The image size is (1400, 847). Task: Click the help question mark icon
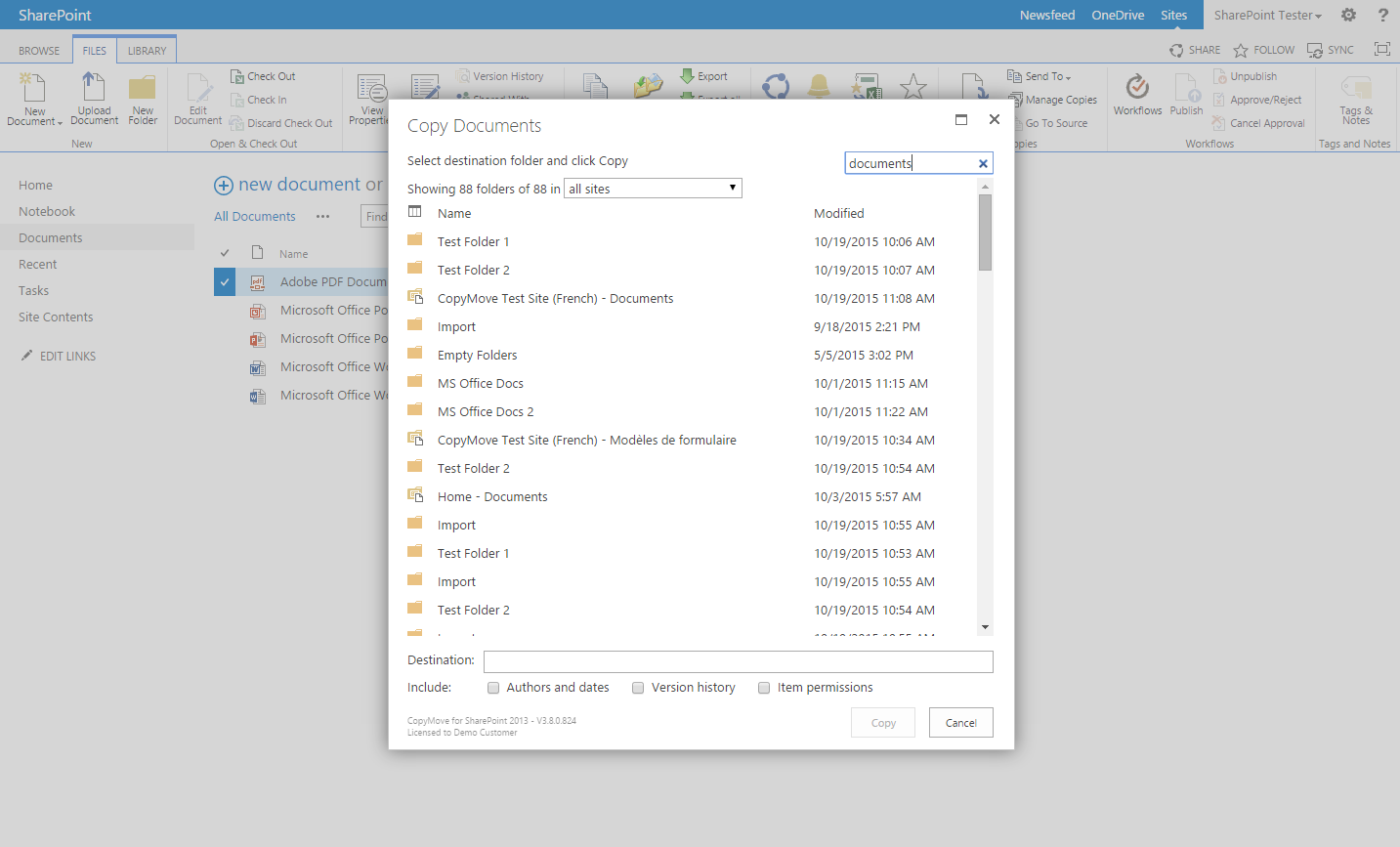[1382, 15]
